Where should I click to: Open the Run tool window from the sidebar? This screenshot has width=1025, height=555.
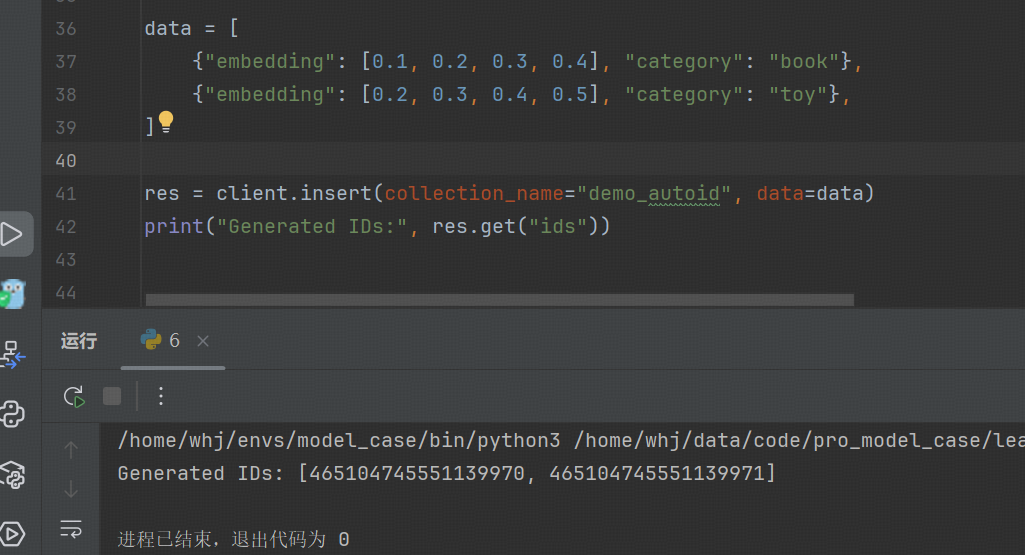click(x=14, y=235)
